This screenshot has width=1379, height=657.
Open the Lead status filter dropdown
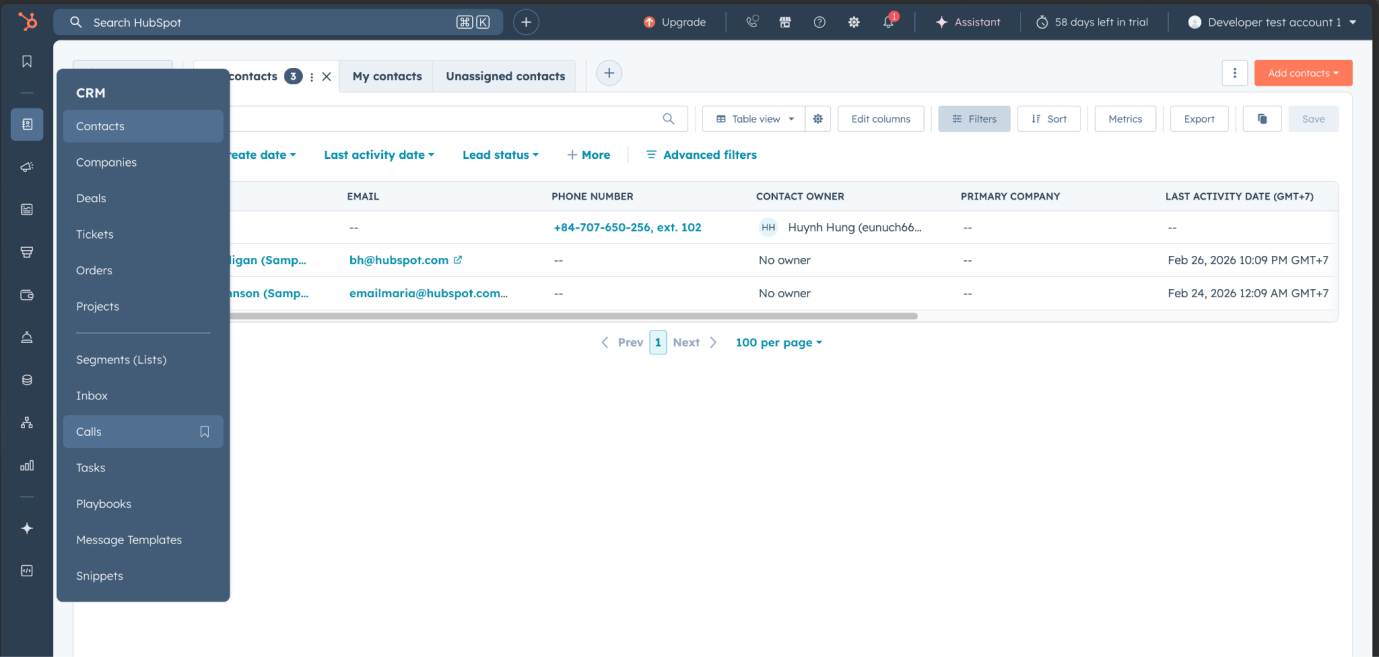pyautogui.click(x=500, y=155)
